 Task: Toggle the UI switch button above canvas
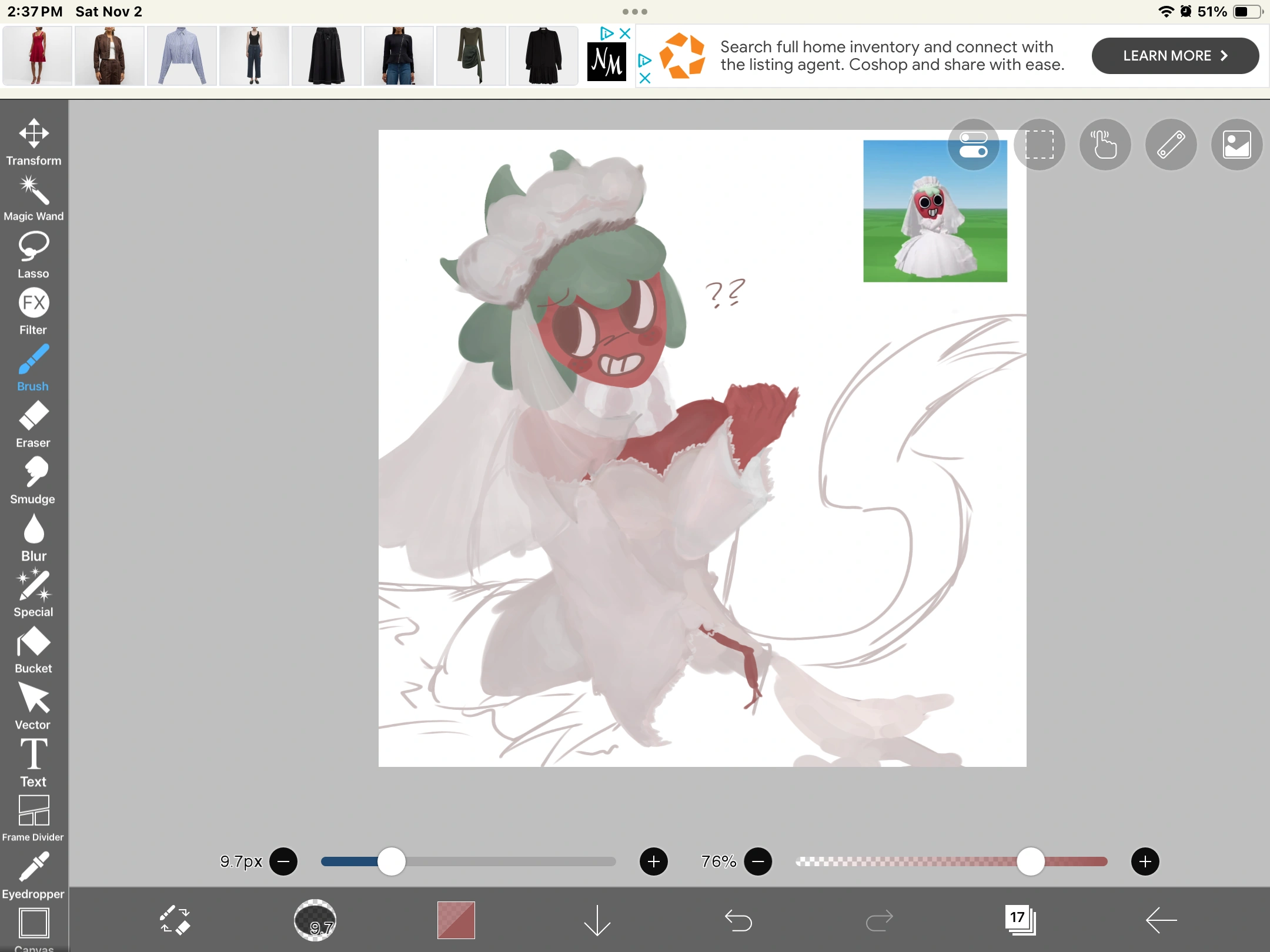(x=973, y=145)
